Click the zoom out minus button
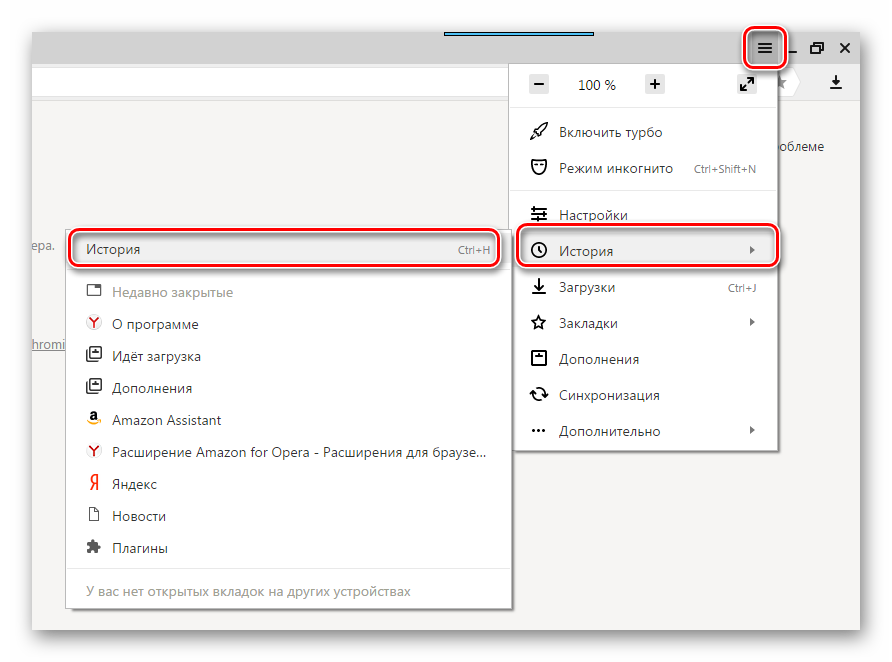Screen dimensions: 892x662 (539, 85)
